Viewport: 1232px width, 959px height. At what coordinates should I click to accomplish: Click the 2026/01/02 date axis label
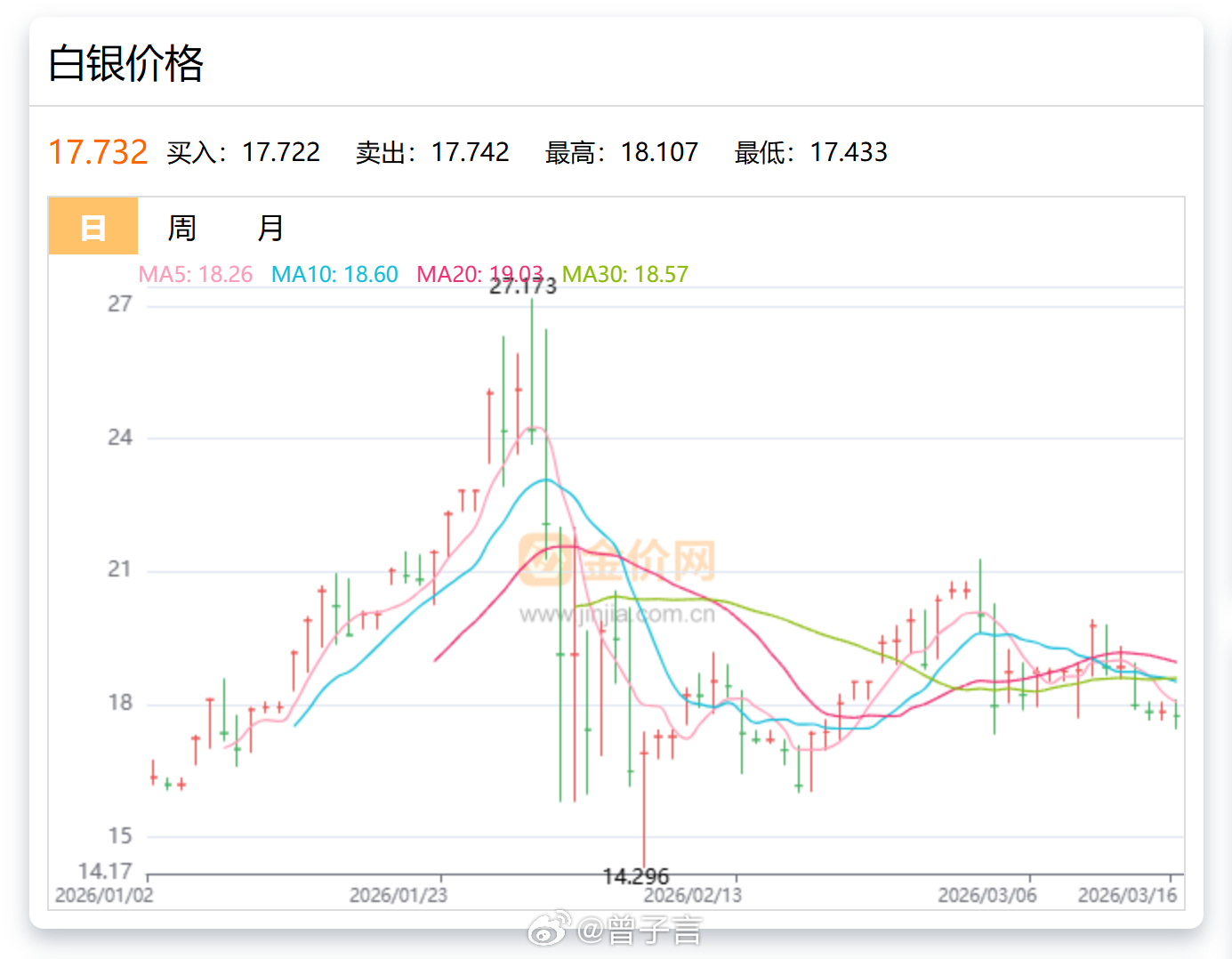(x=104, y=895)
